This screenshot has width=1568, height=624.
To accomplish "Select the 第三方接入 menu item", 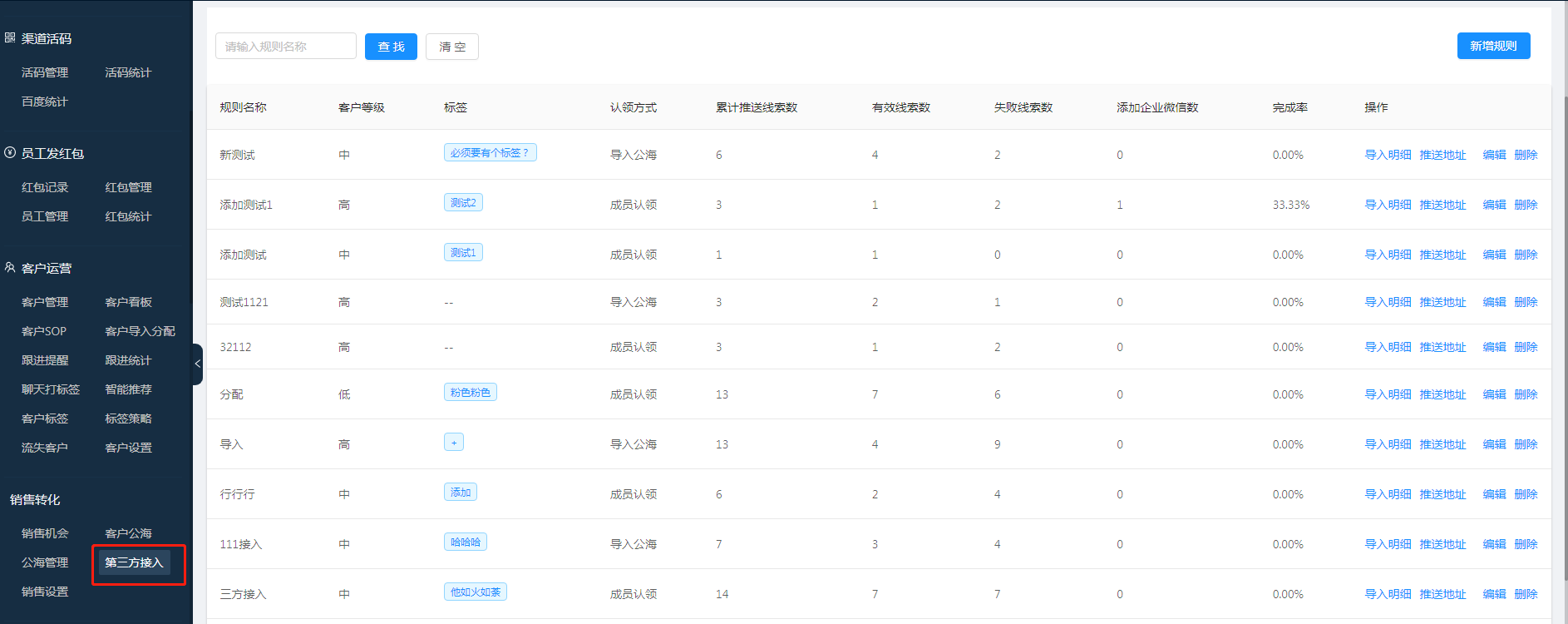I will point(134,562).
